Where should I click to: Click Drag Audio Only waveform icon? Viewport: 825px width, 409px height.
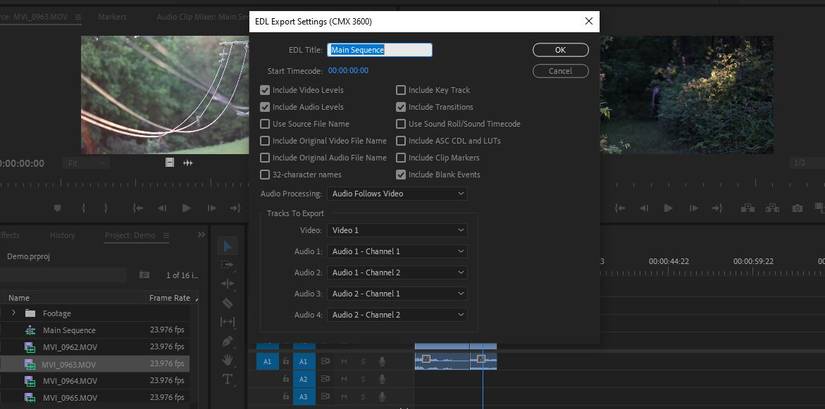(x=188, y=163)
